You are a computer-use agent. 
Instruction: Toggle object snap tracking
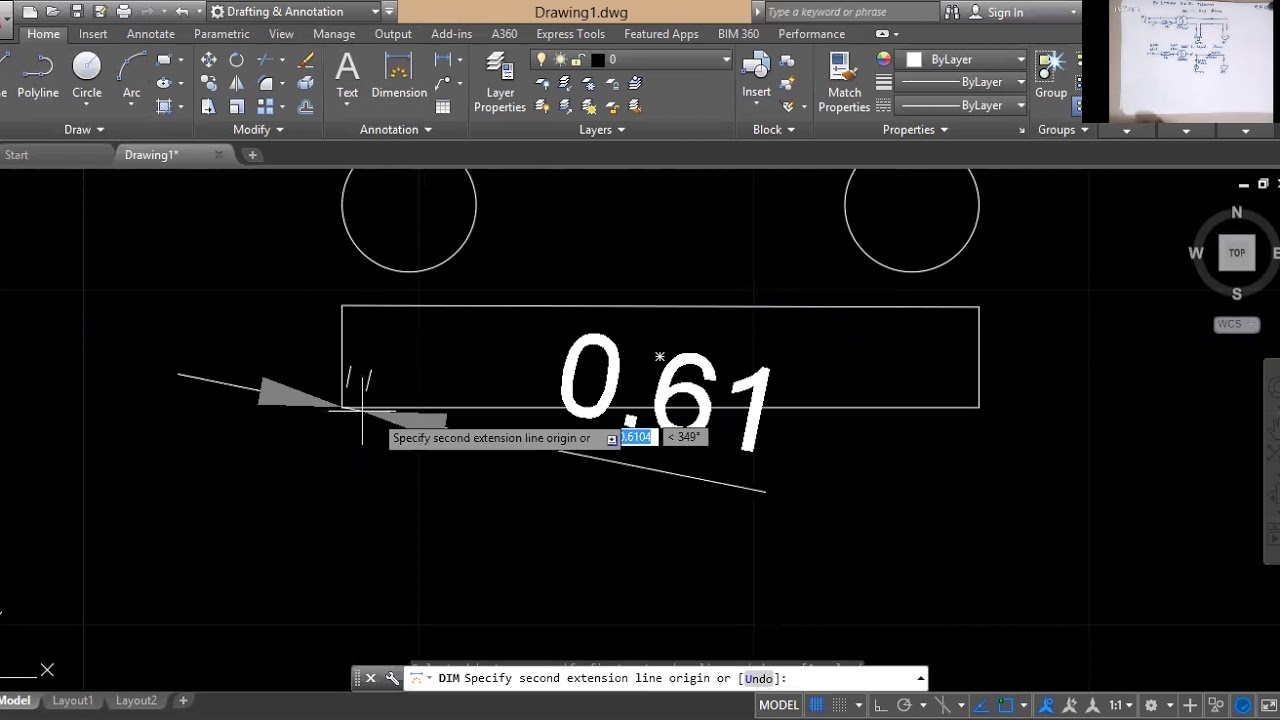[x=982, y=705]
